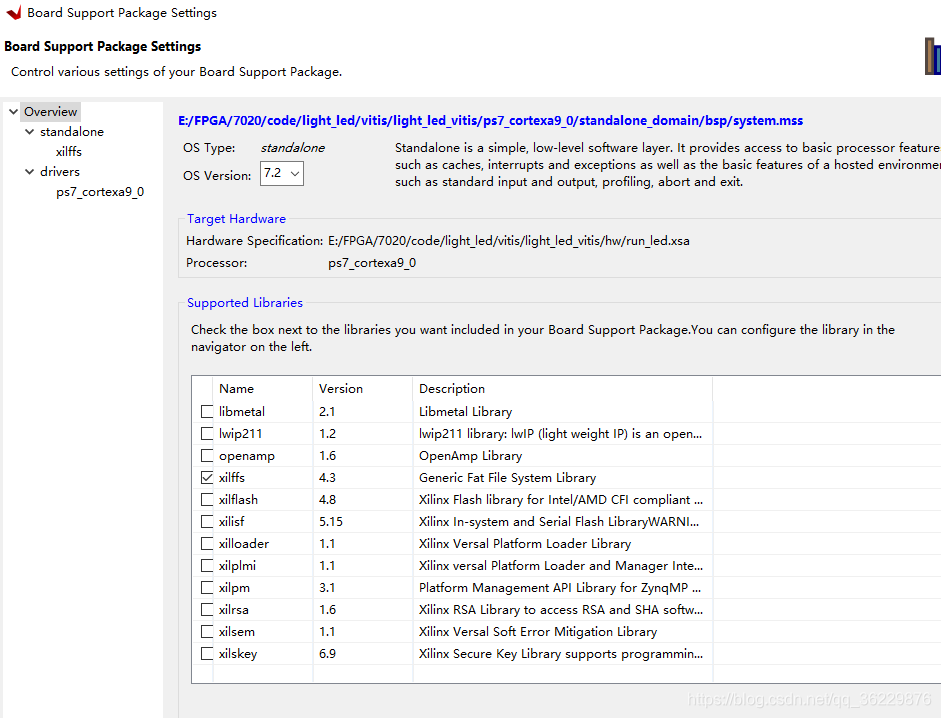Click the 'Libmetal Library' description cell

465,412
